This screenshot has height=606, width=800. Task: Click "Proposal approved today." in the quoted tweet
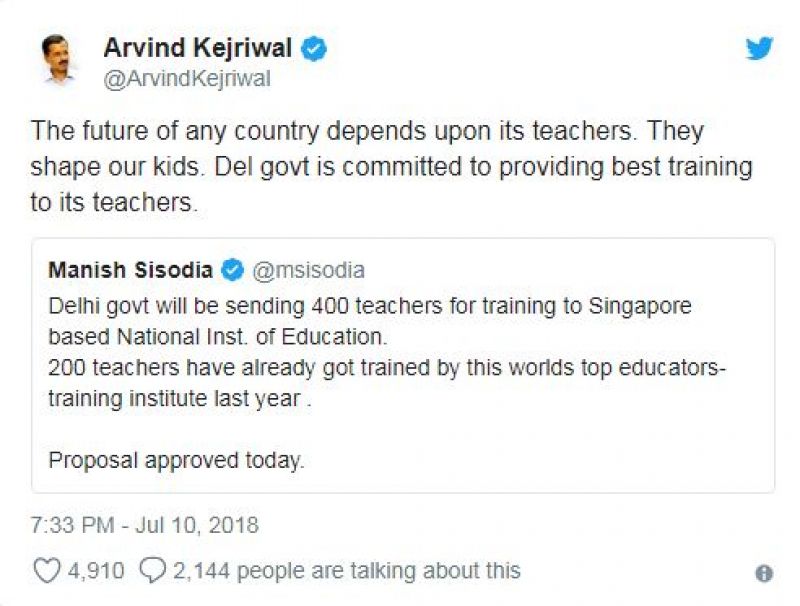tap(175, 461)
